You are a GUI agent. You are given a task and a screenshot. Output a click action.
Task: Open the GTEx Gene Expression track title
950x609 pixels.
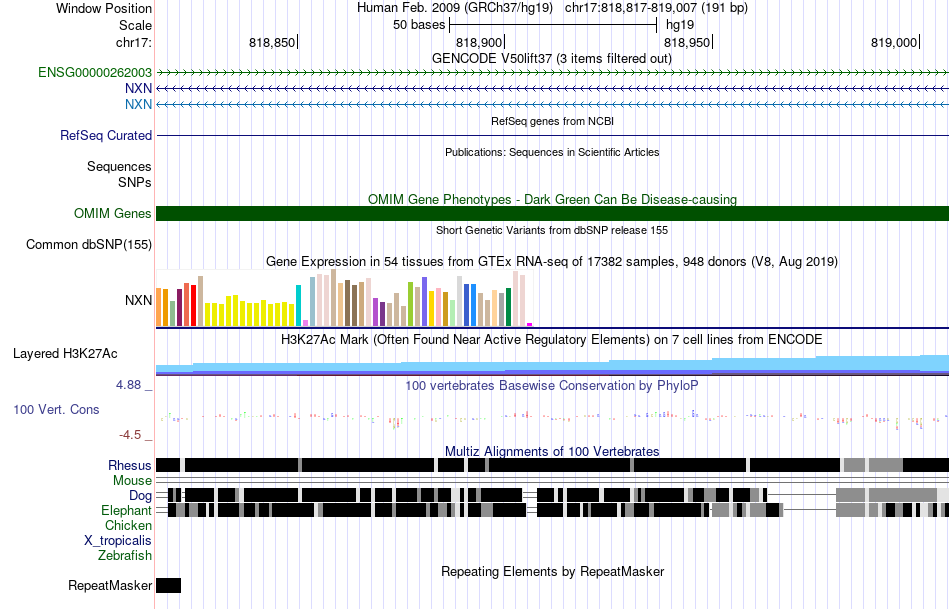click(552, 262)
